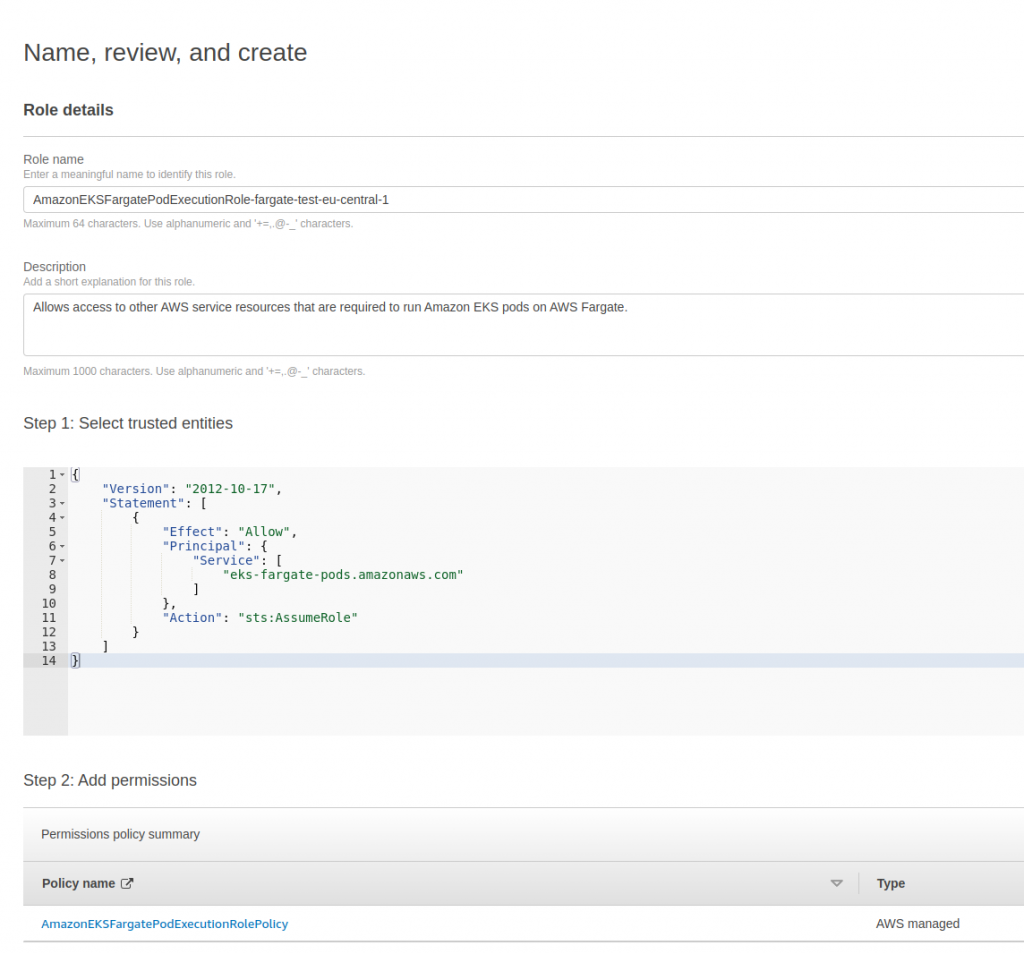
Task: Select the Allow effect value on line 5
Action: (265, 531)
